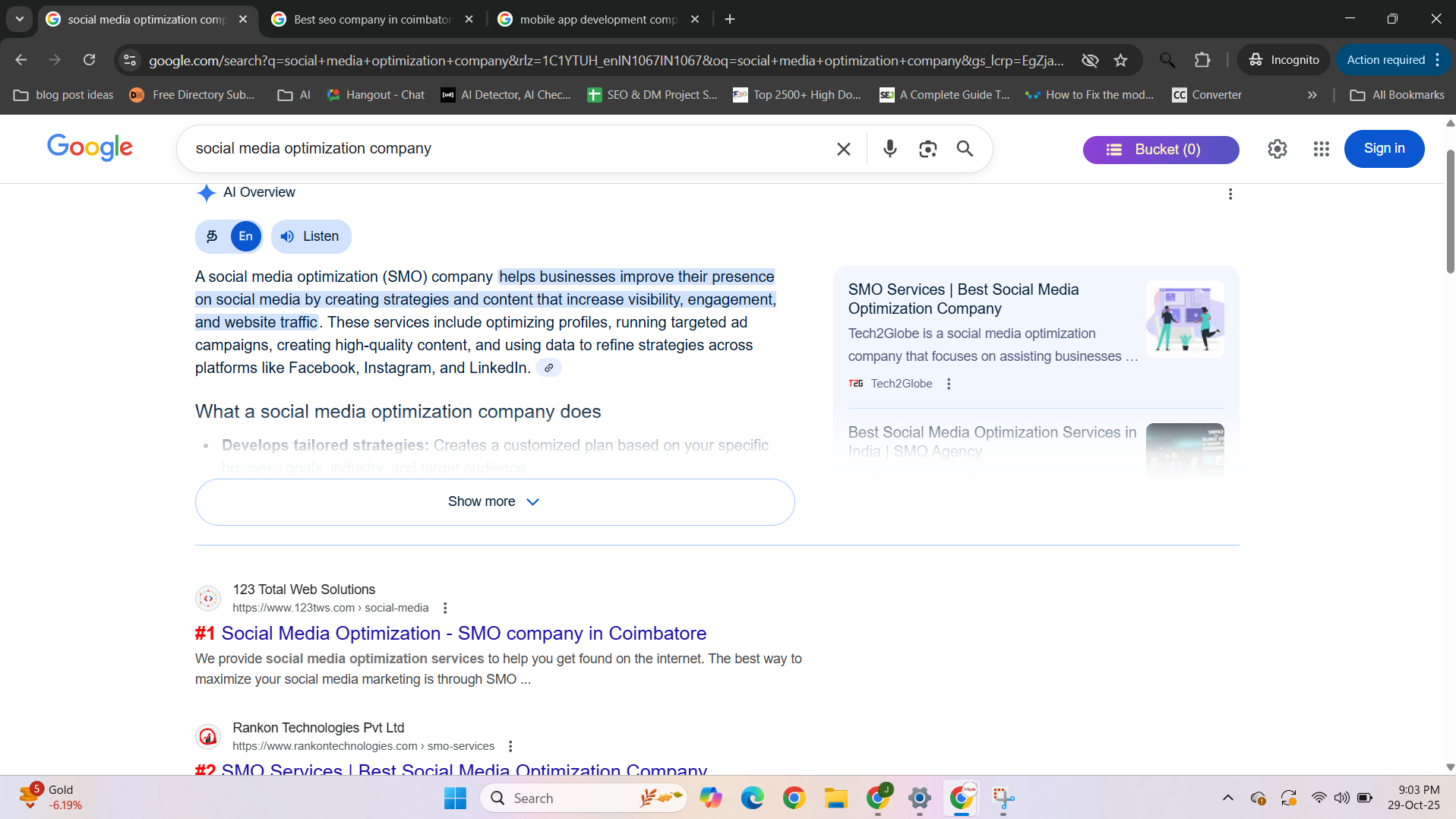Viewport: 1456px width, 819px height.
Task: Open SMO company in Coimbatore result link
Action: (x=463, y=633)
